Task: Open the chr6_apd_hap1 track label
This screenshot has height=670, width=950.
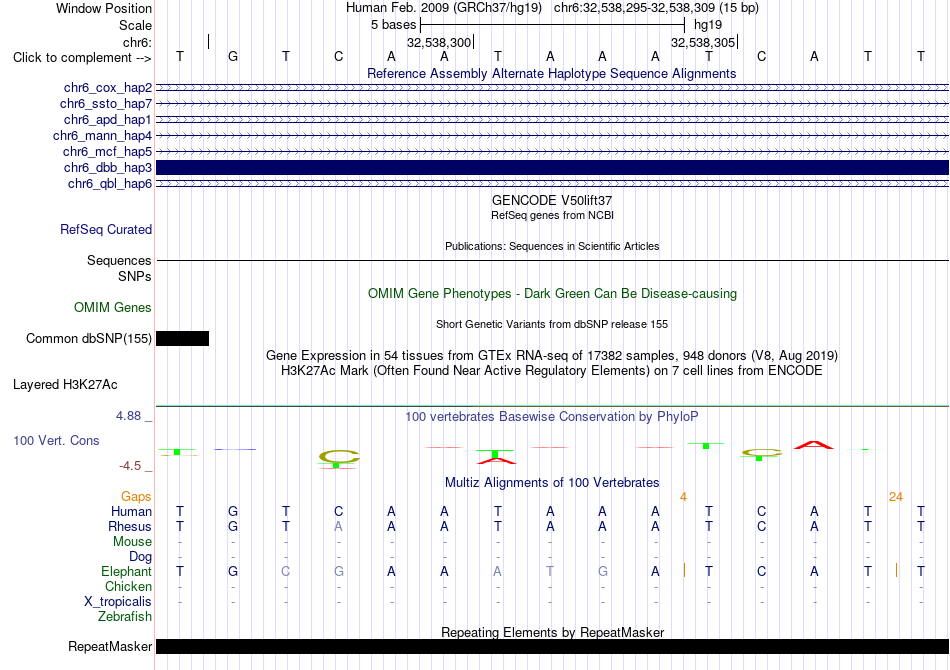Action: pyautogui.click(x=108, y=119)
